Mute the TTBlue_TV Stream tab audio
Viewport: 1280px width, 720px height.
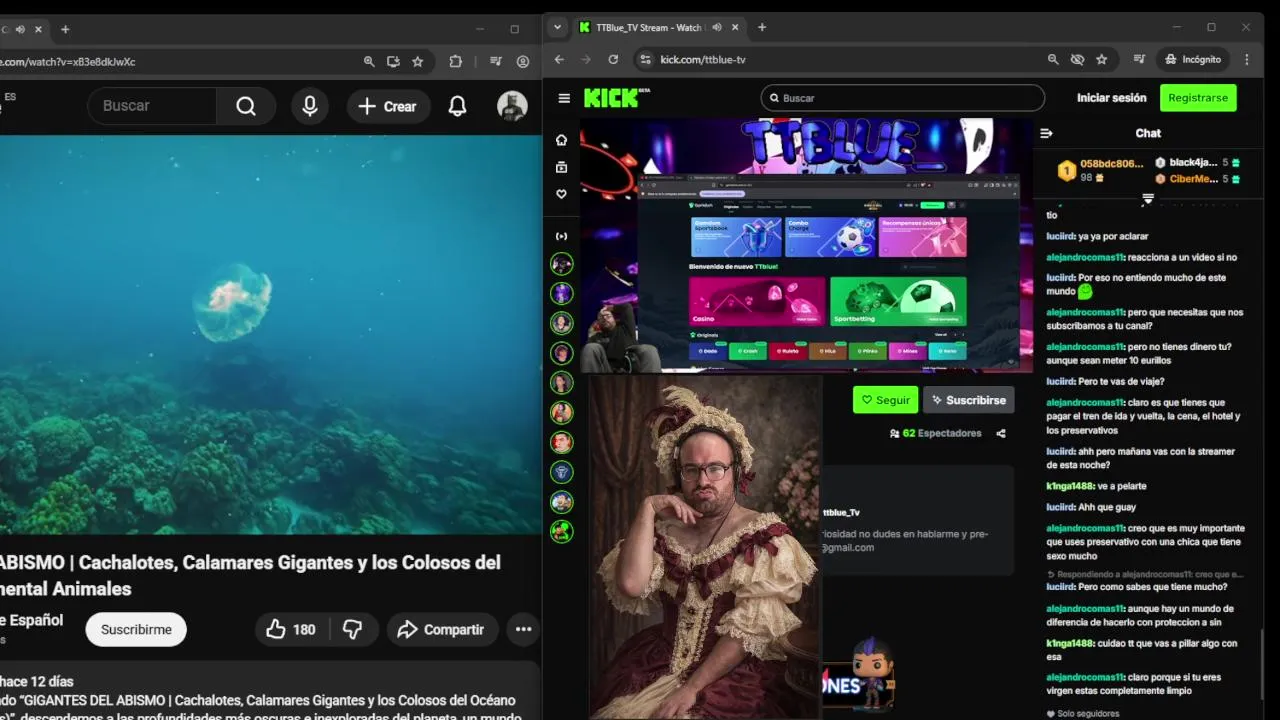tap(716, 28)
